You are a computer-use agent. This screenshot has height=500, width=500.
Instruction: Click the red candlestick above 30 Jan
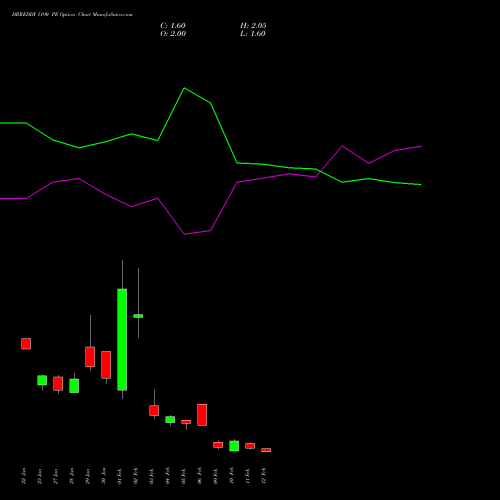tap(106, 365)
